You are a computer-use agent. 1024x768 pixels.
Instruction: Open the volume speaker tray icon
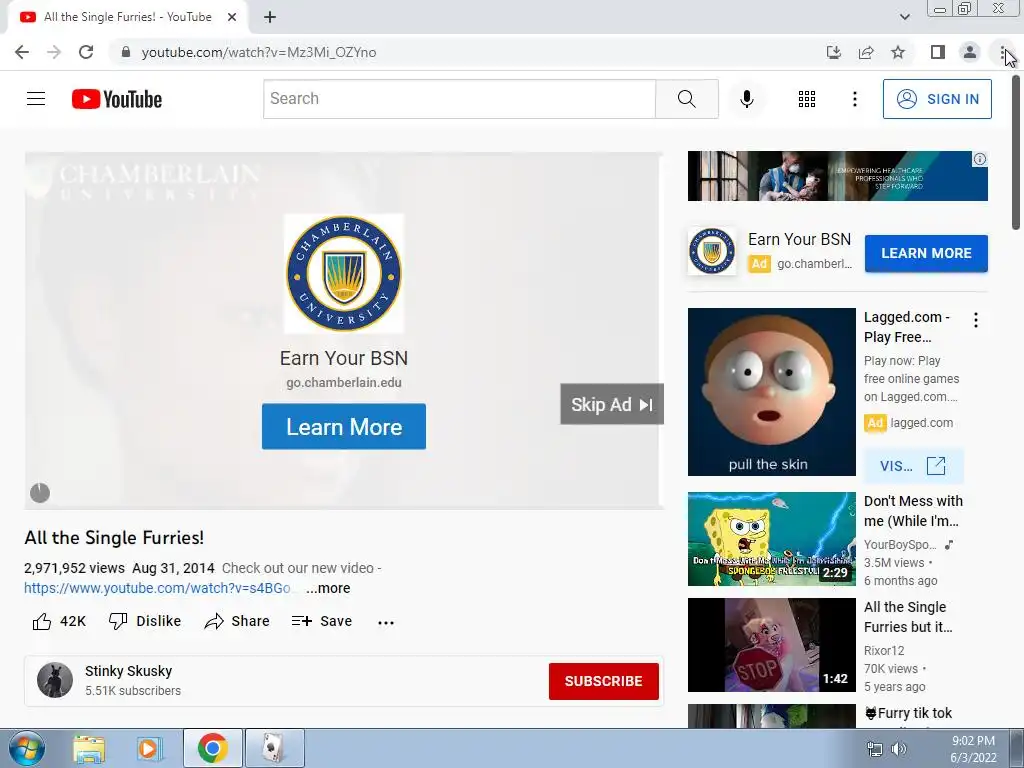pos(899,749)
